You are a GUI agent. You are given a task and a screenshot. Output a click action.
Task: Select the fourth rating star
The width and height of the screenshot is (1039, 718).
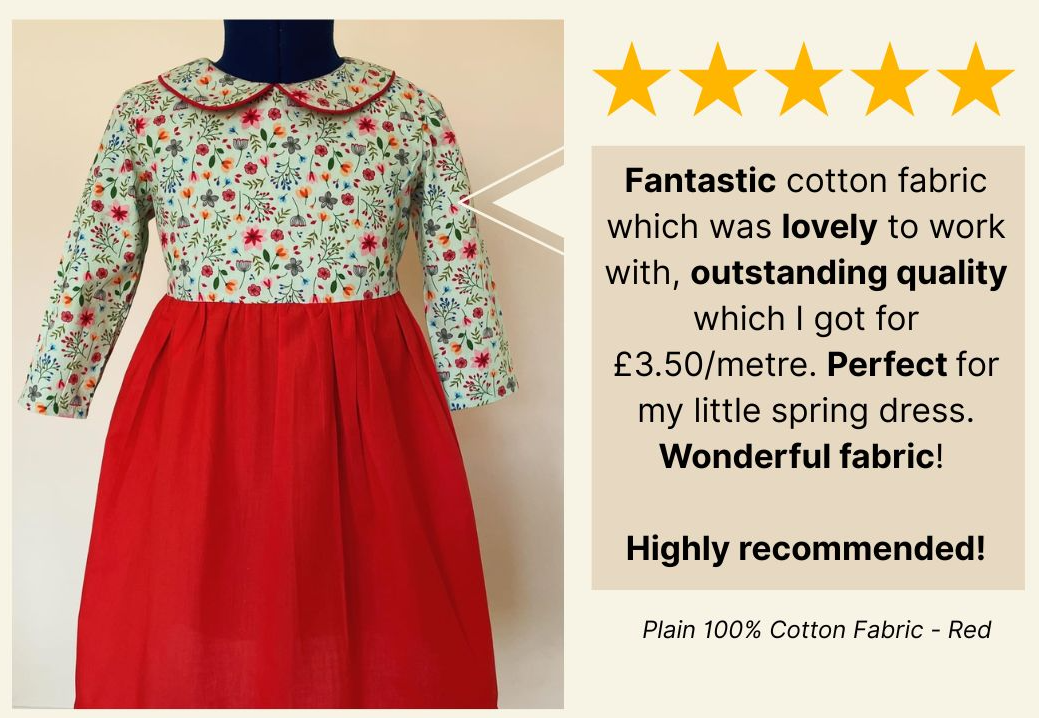889,79
